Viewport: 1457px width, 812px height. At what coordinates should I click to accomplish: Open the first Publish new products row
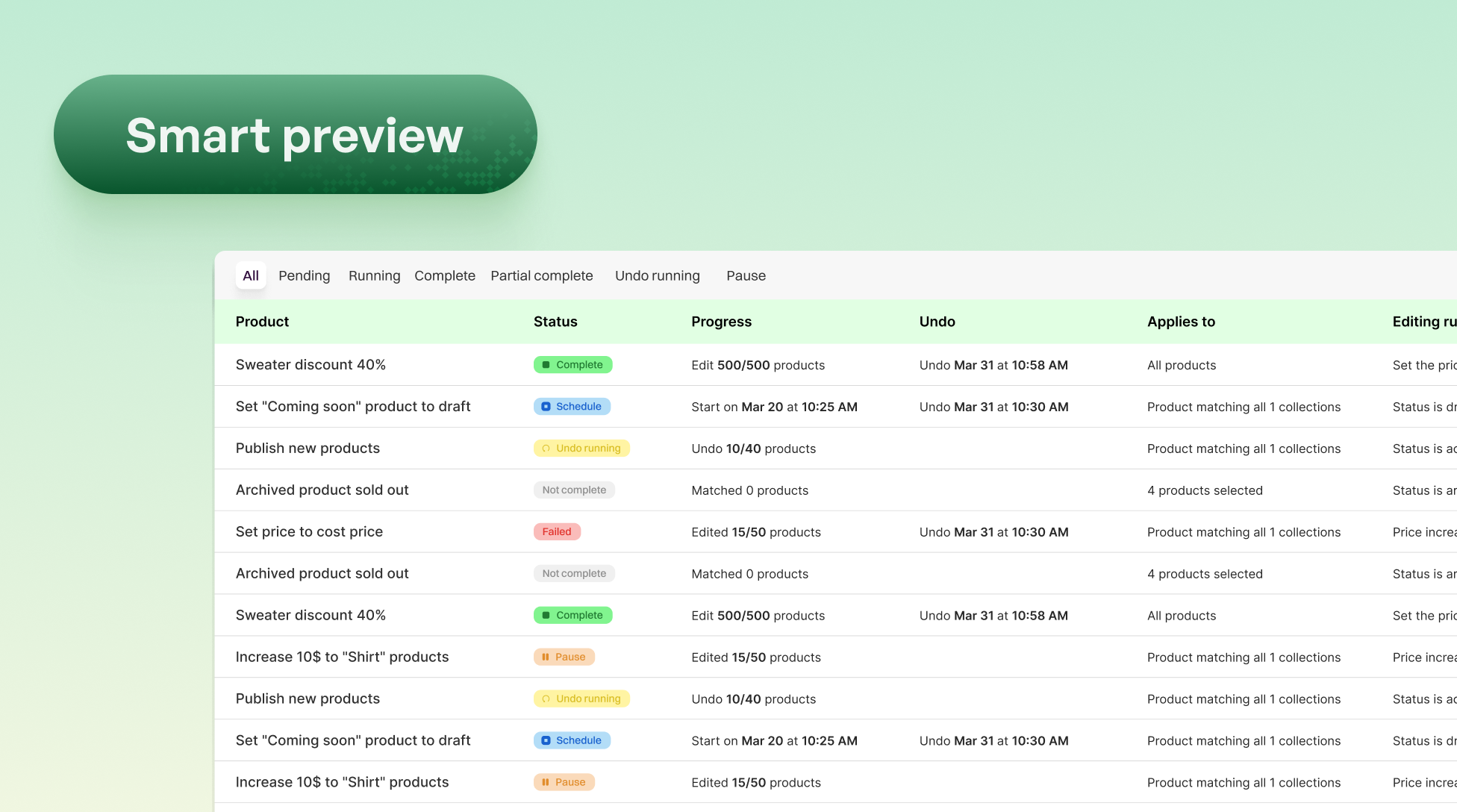pos(308,449)
